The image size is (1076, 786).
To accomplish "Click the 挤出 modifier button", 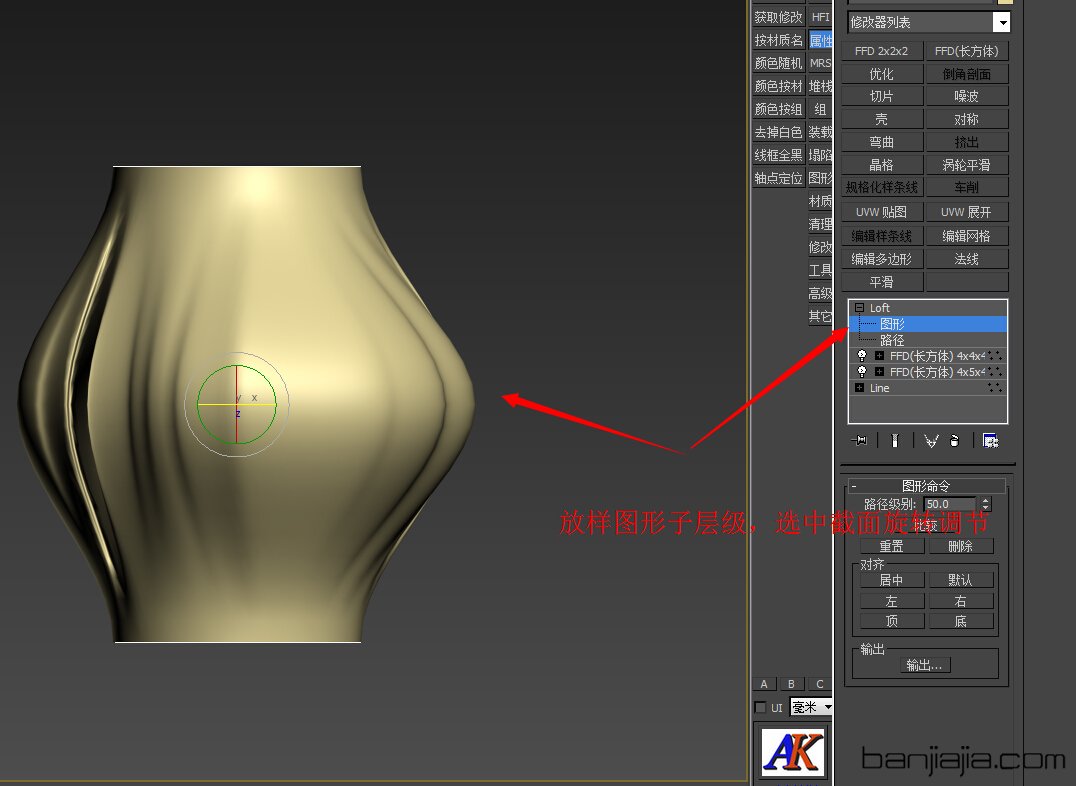I will (966, 141).
